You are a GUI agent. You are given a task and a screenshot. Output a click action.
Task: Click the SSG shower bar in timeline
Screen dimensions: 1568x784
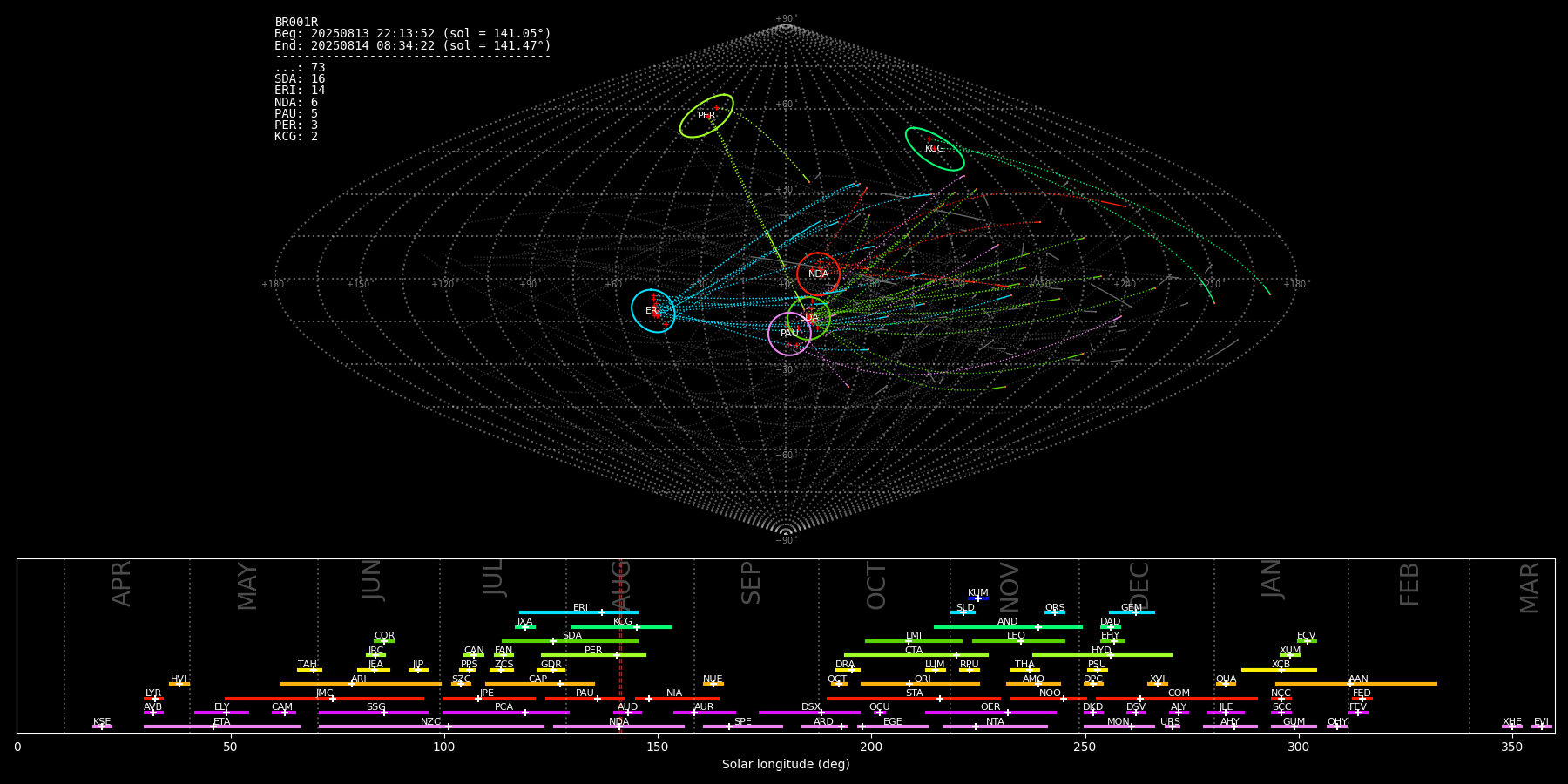point(373,713)
